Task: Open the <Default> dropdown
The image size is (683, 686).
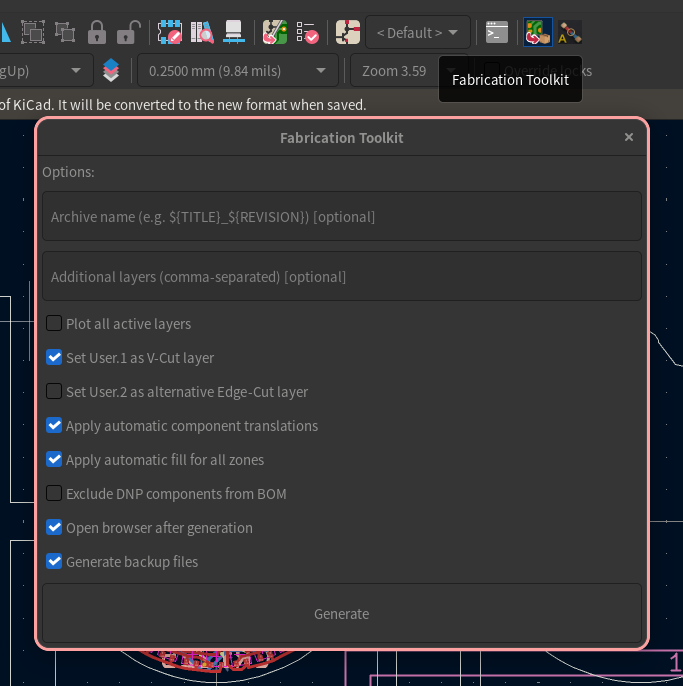Action: pos(418,32)
